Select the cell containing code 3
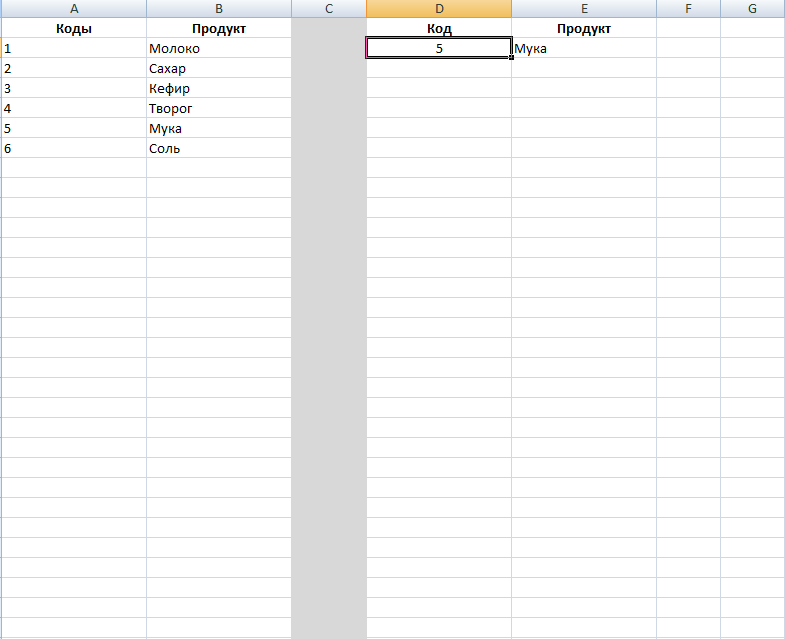This screenshot has width=785, height=639. [x=74, y=88]
